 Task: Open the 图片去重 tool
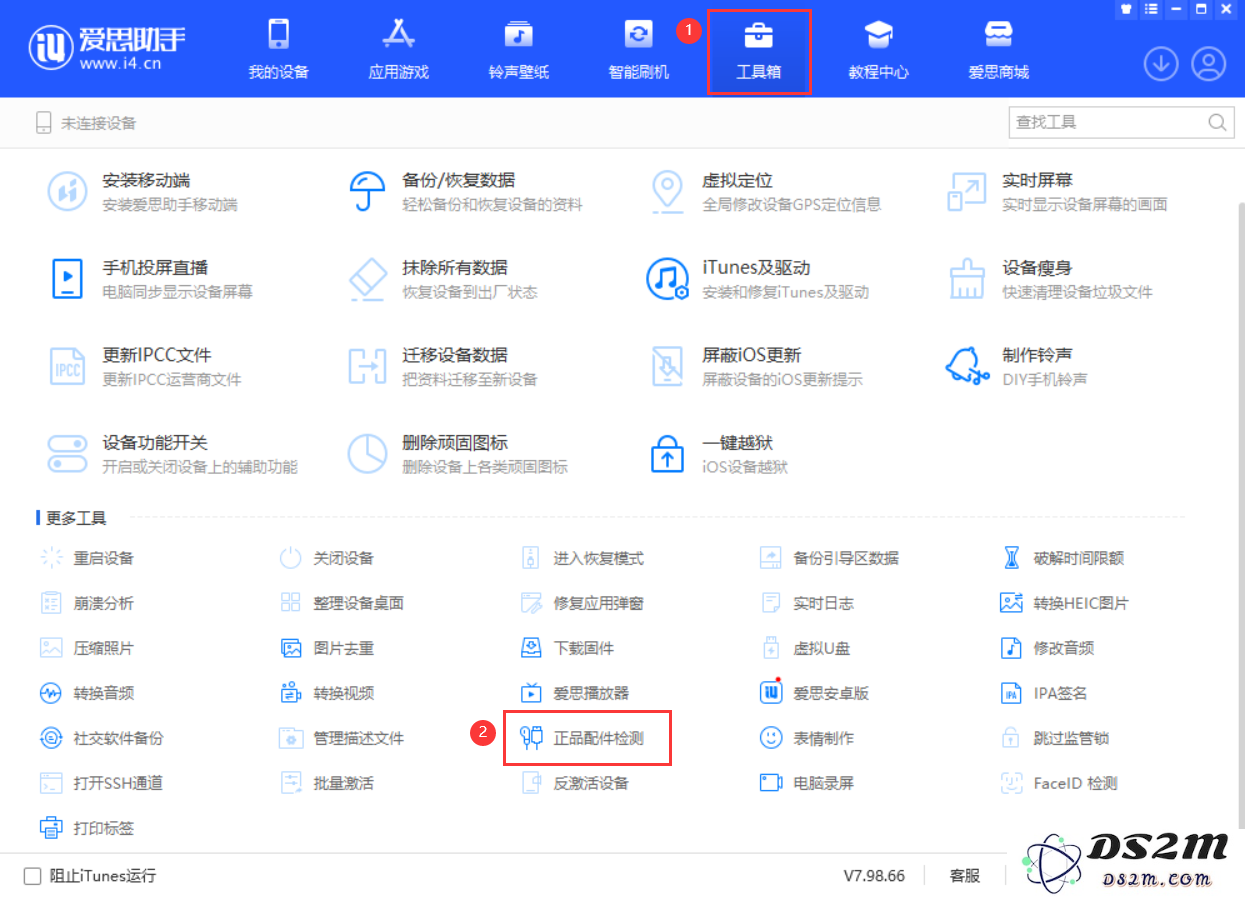click(327, 648)
